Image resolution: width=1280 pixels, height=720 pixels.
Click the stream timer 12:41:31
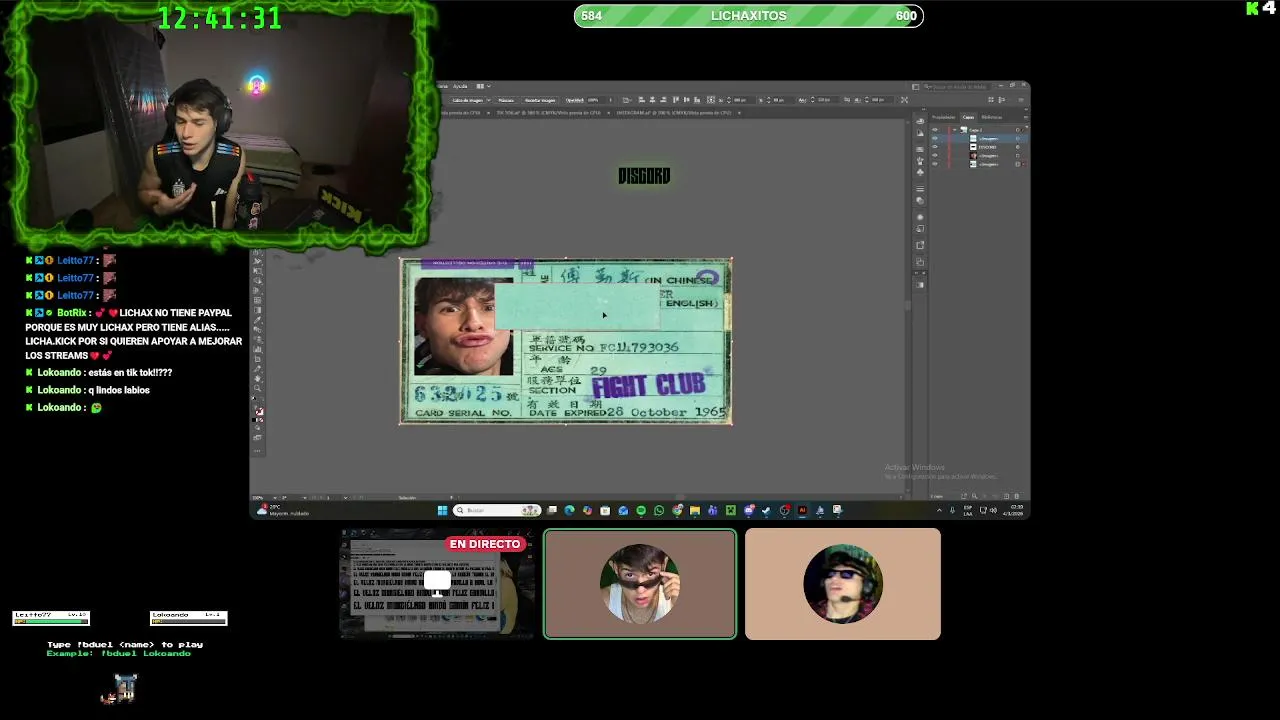click(219, 18)
